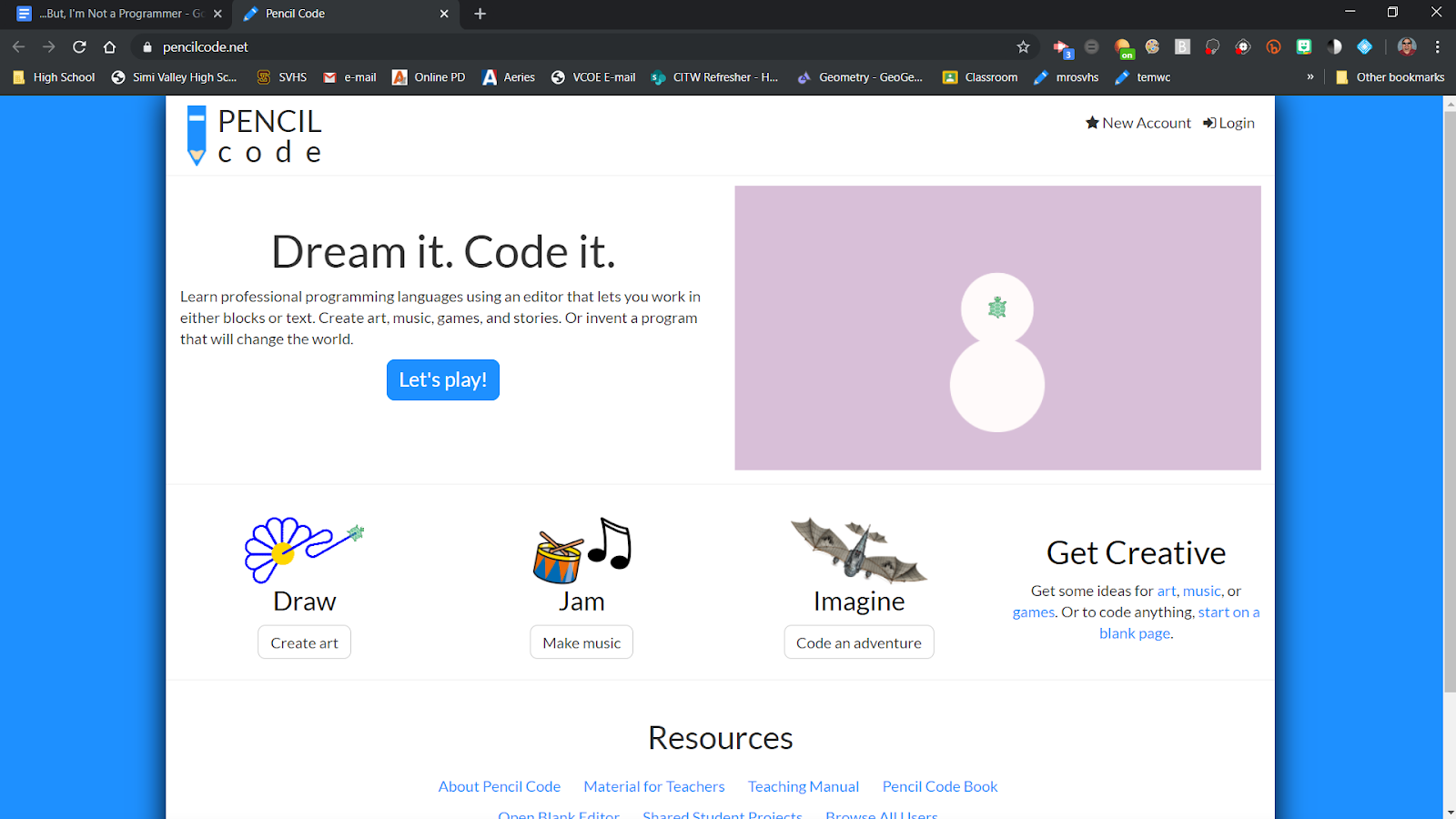The image size is (1456, 819).
Task: Close the '...But, I'm Not a Programmer' tab
Action: 217,14
